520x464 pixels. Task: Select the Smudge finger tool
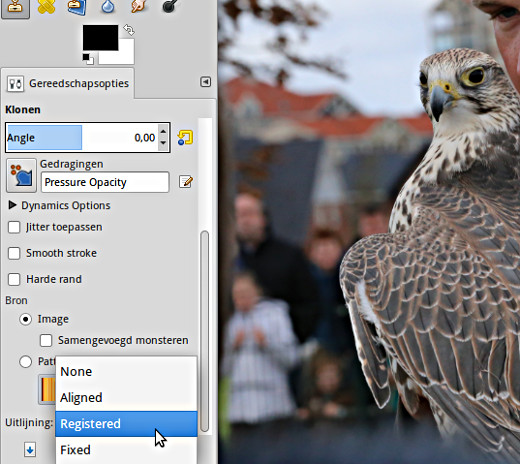pos(139,6)
